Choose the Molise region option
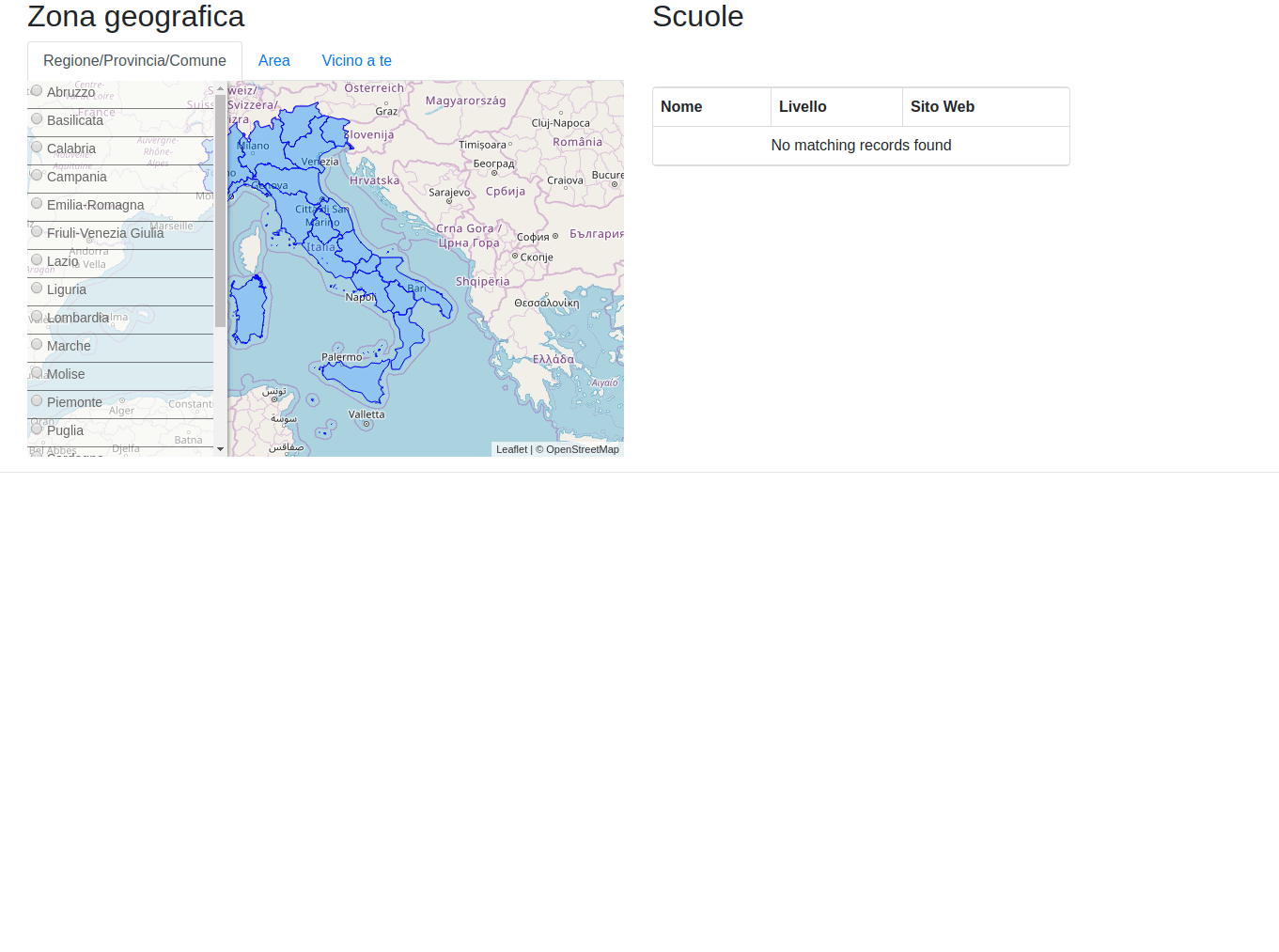This screenshot has width=1279, height=952. pos(37,373)
